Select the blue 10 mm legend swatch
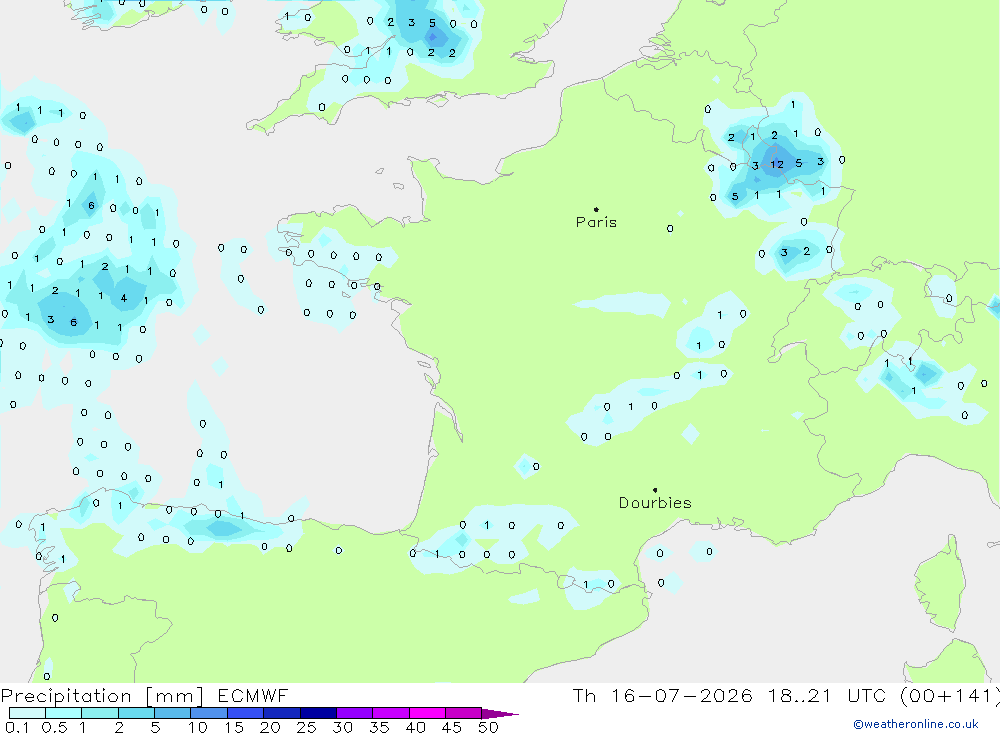 pyautogui.click(x=209, y=713)
